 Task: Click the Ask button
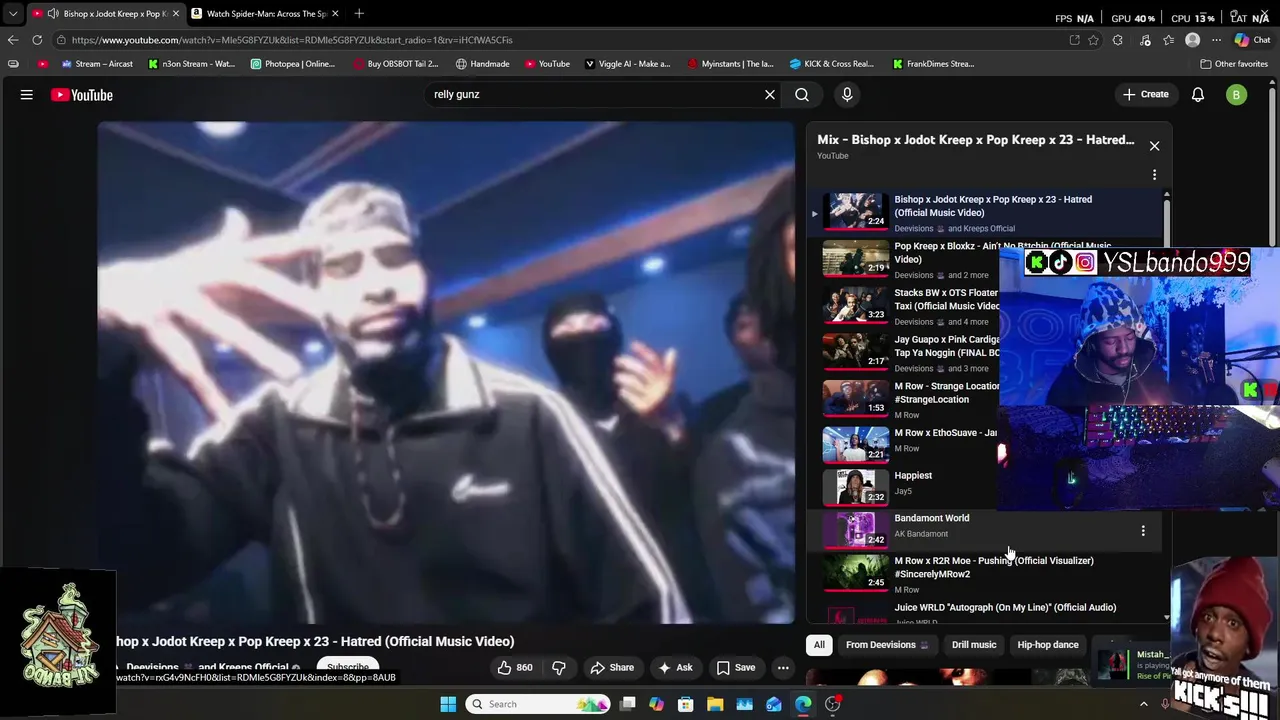pyautogui.click(x=675, y=667)
